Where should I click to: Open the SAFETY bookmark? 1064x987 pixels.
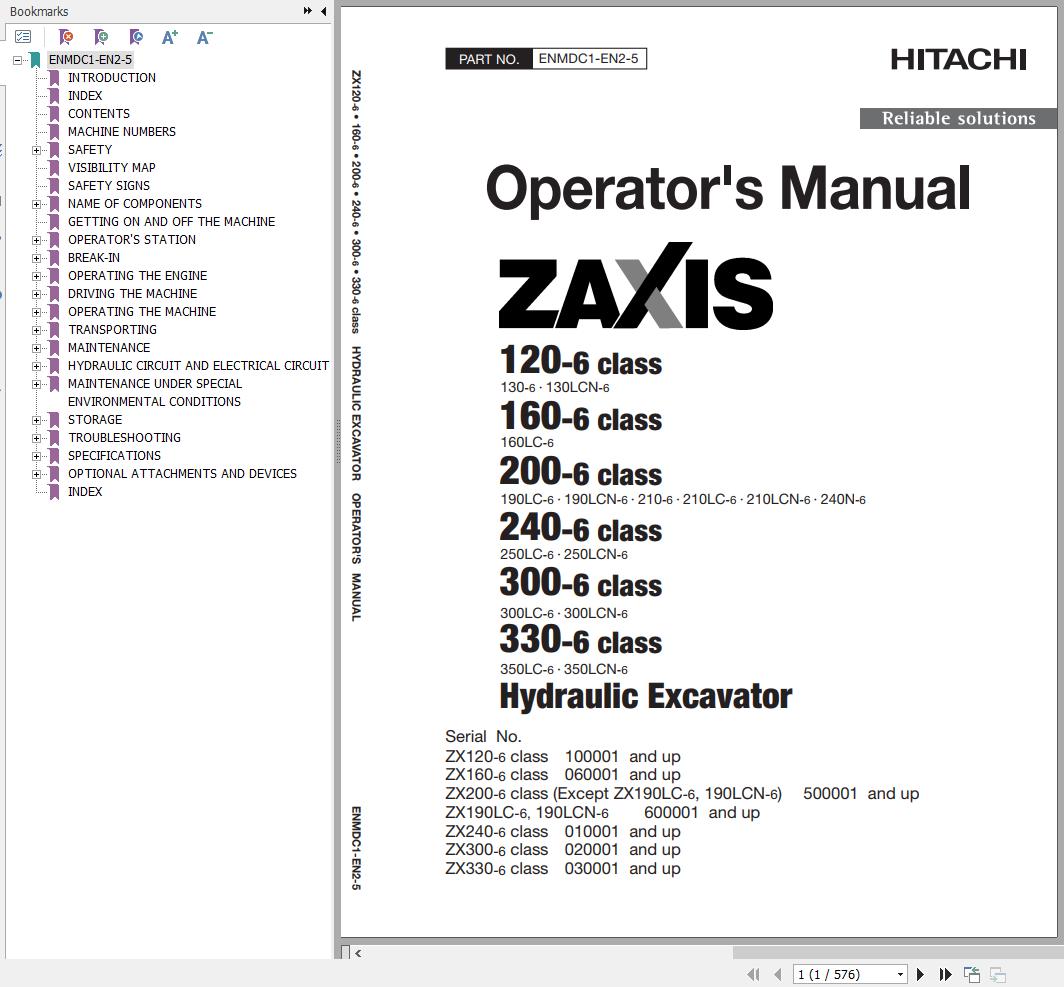click(x=90, y=149)
